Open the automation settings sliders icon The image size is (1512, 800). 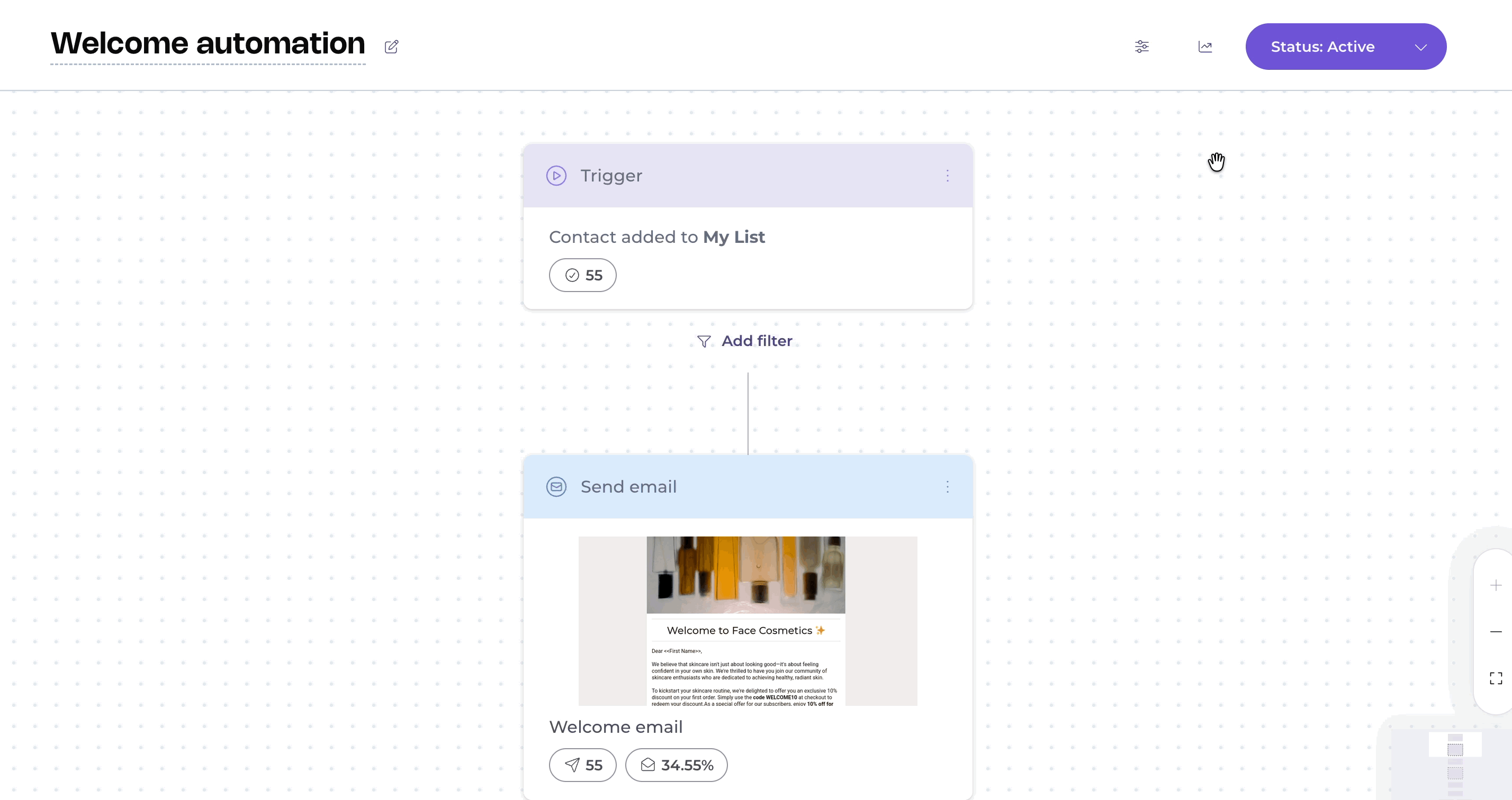coord(1141,47)
